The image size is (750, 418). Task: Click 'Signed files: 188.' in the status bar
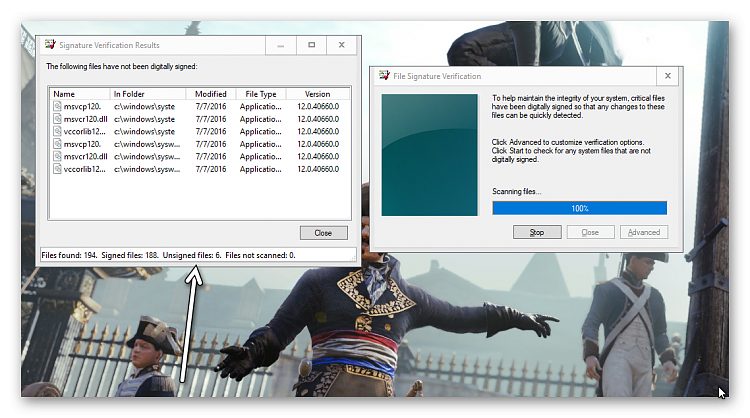tap(130, 255)
